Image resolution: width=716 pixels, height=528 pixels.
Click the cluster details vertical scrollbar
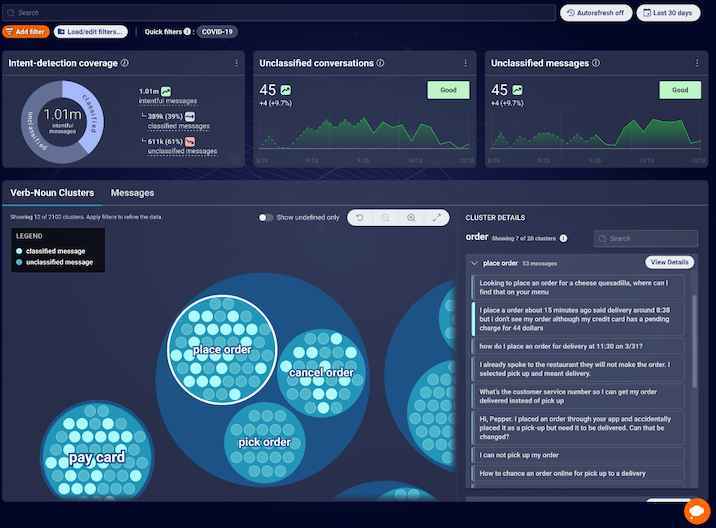(x=695, y=342)
